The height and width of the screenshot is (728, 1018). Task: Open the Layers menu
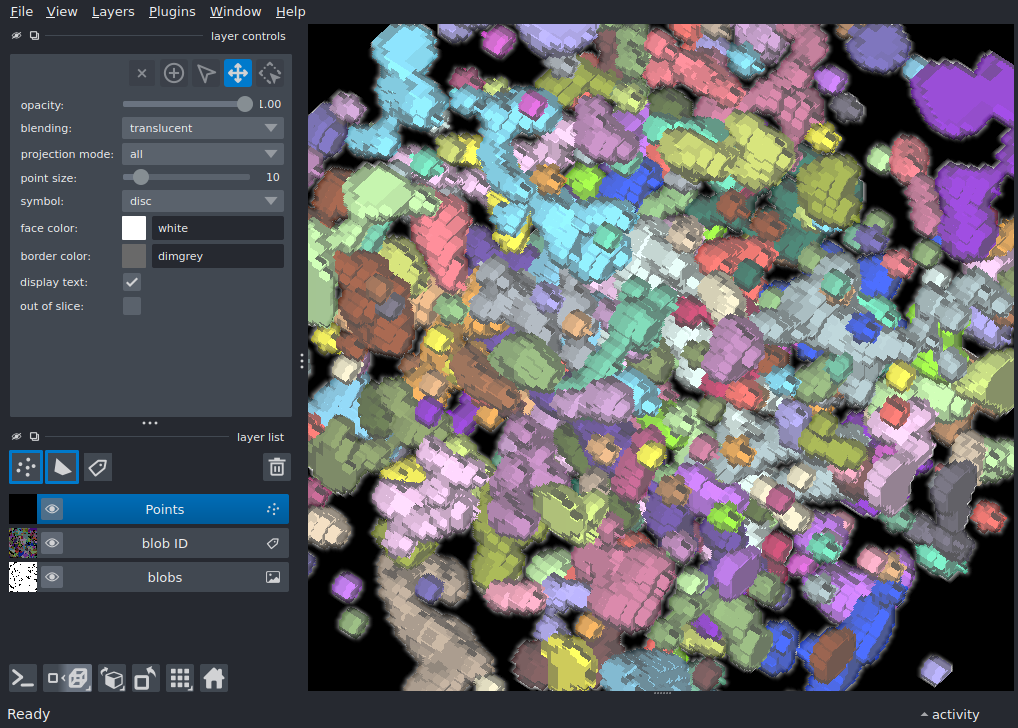(x=112, y=12)
